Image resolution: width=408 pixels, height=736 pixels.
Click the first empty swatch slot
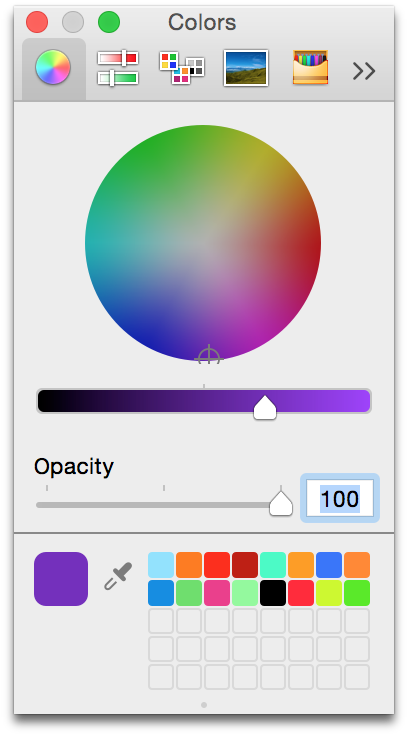pos(161,621)
